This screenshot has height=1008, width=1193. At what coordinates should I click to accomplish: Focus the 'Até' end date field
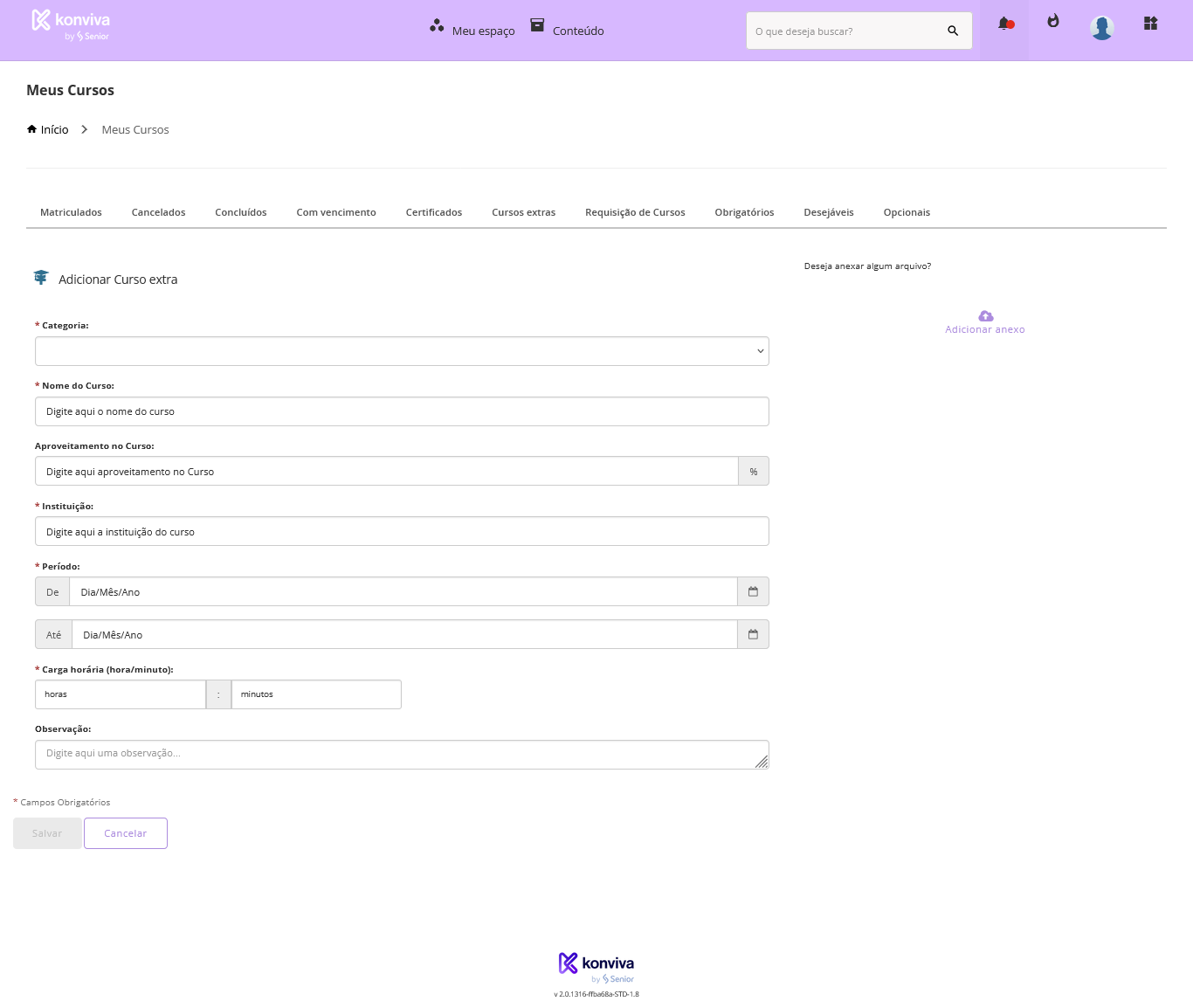(404, 634)
